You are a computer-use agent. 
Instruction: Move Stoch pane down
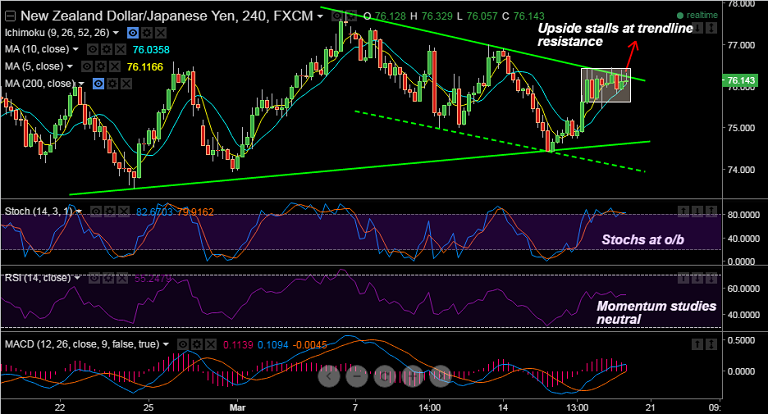point(697,212)
